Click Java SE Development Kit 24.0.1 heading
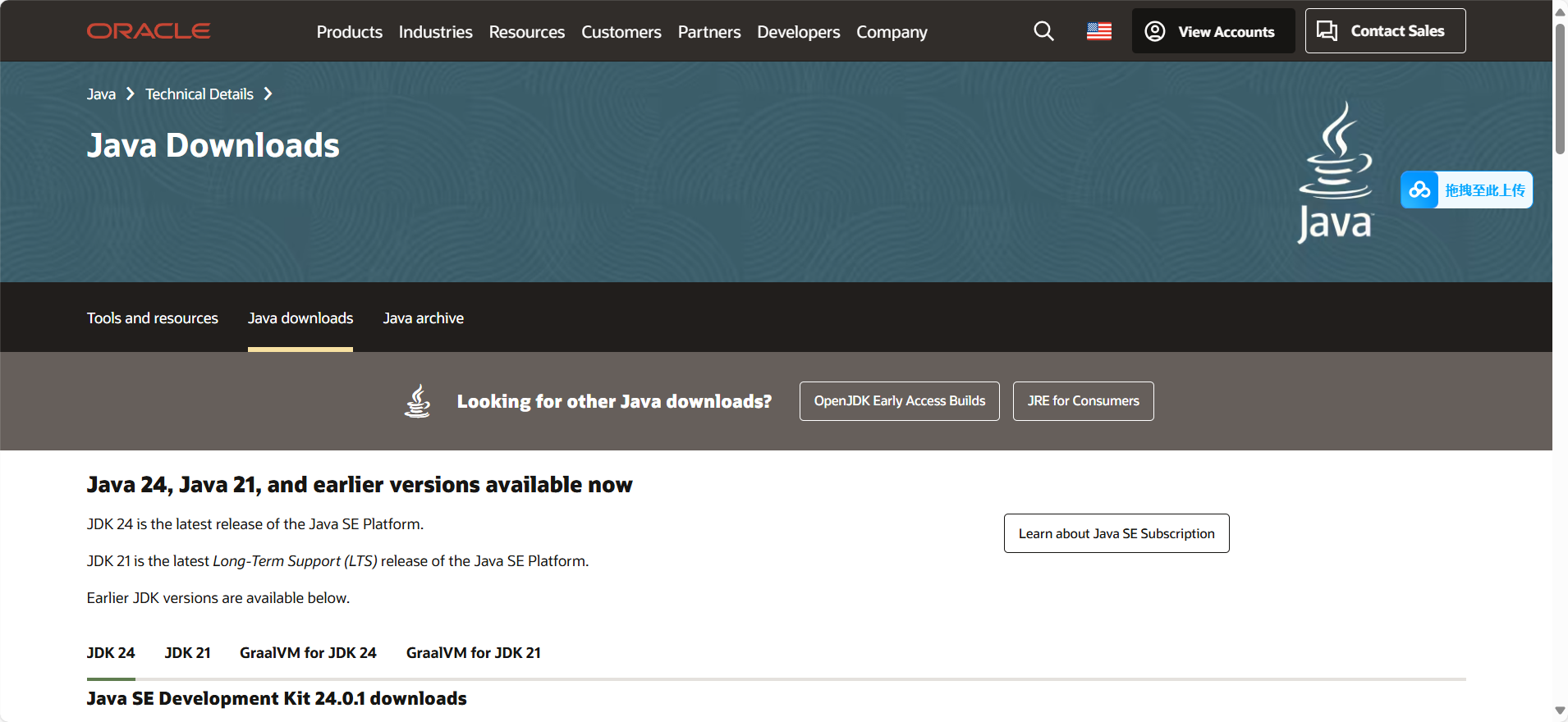Image resolution: width=1568 pixels, height=722 pixels. click(277, 698)
